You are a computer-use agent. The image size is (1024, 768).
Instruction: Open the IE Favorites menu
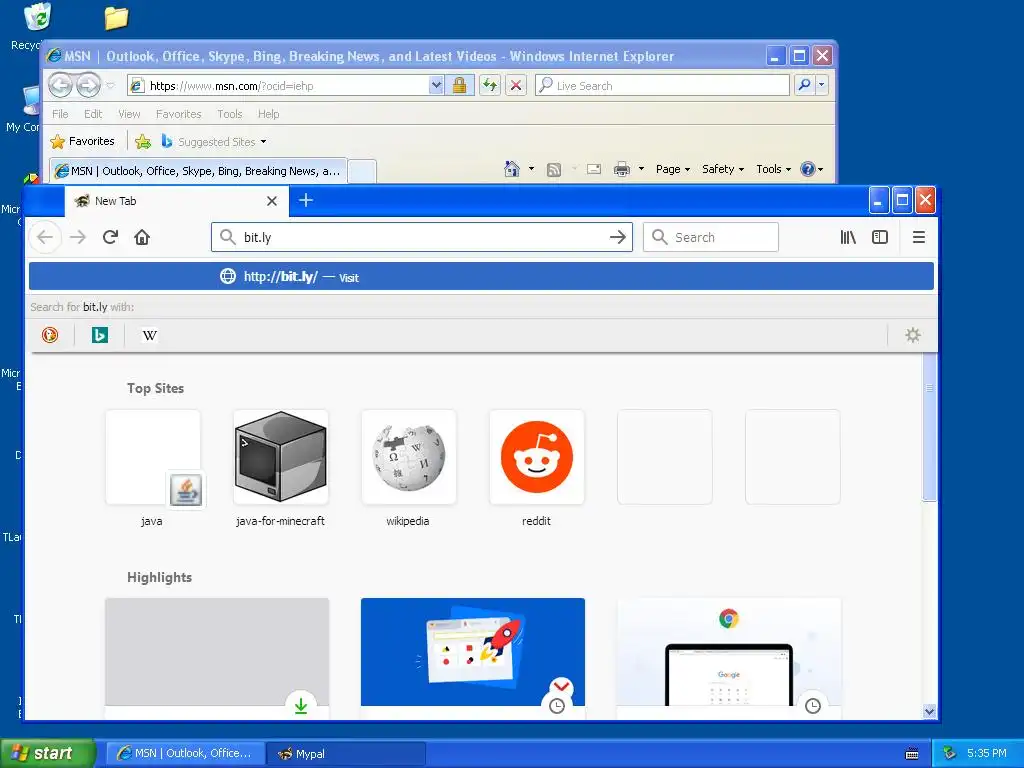click(178, 114)
